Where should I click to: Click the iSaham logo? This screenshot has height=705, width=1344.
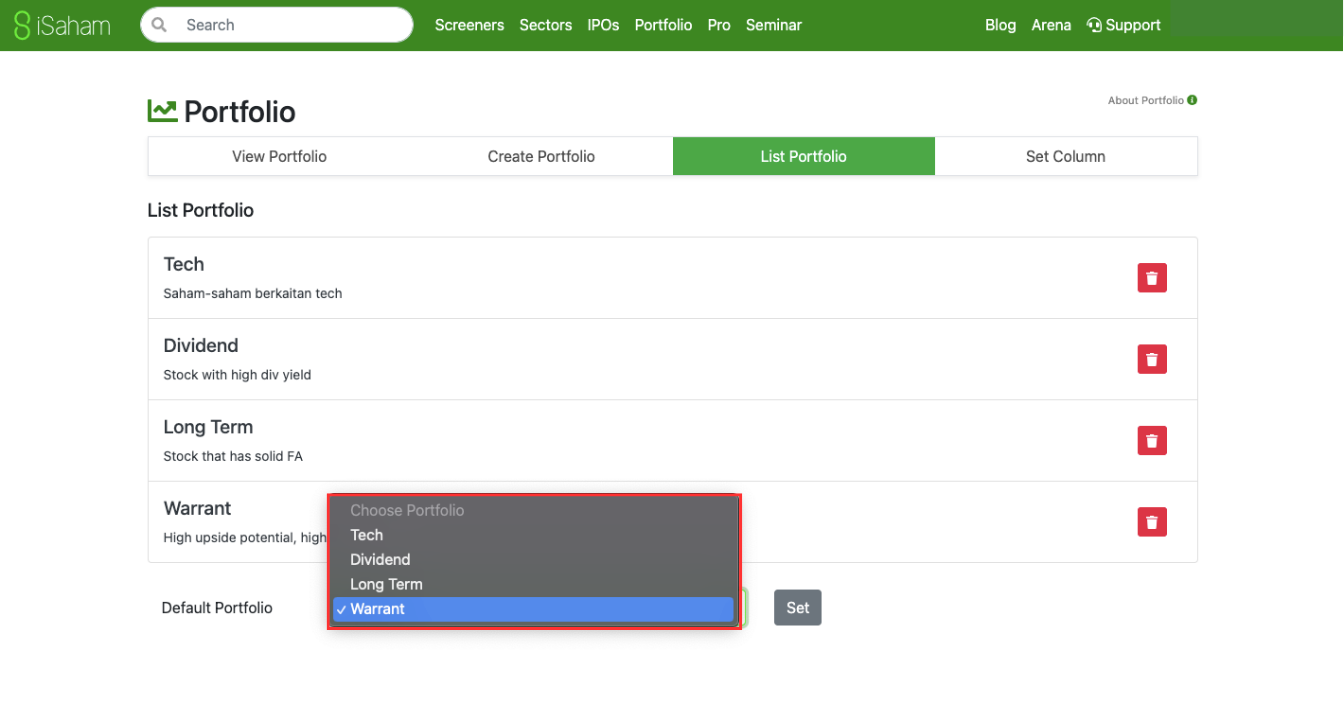coord(62,25)
